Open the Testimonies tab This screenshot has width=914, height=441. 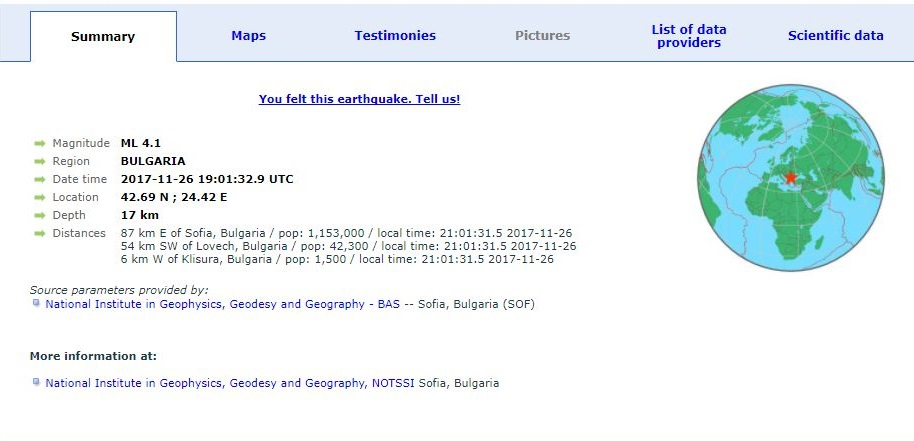coord(395,36)
